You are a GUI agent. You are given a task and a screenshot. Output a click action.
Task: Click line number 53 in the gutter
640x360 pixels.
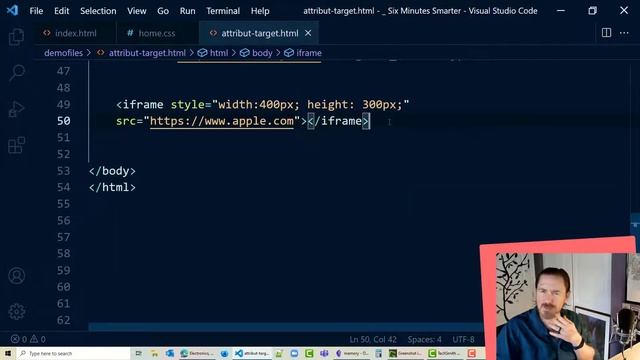[x=63, y=171]
